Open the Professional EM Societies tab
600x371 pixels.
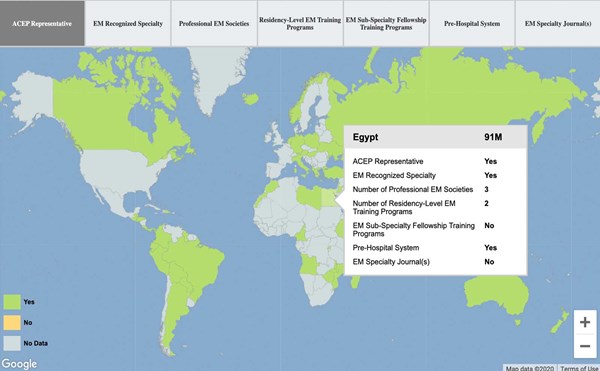[x=214, y=23]
